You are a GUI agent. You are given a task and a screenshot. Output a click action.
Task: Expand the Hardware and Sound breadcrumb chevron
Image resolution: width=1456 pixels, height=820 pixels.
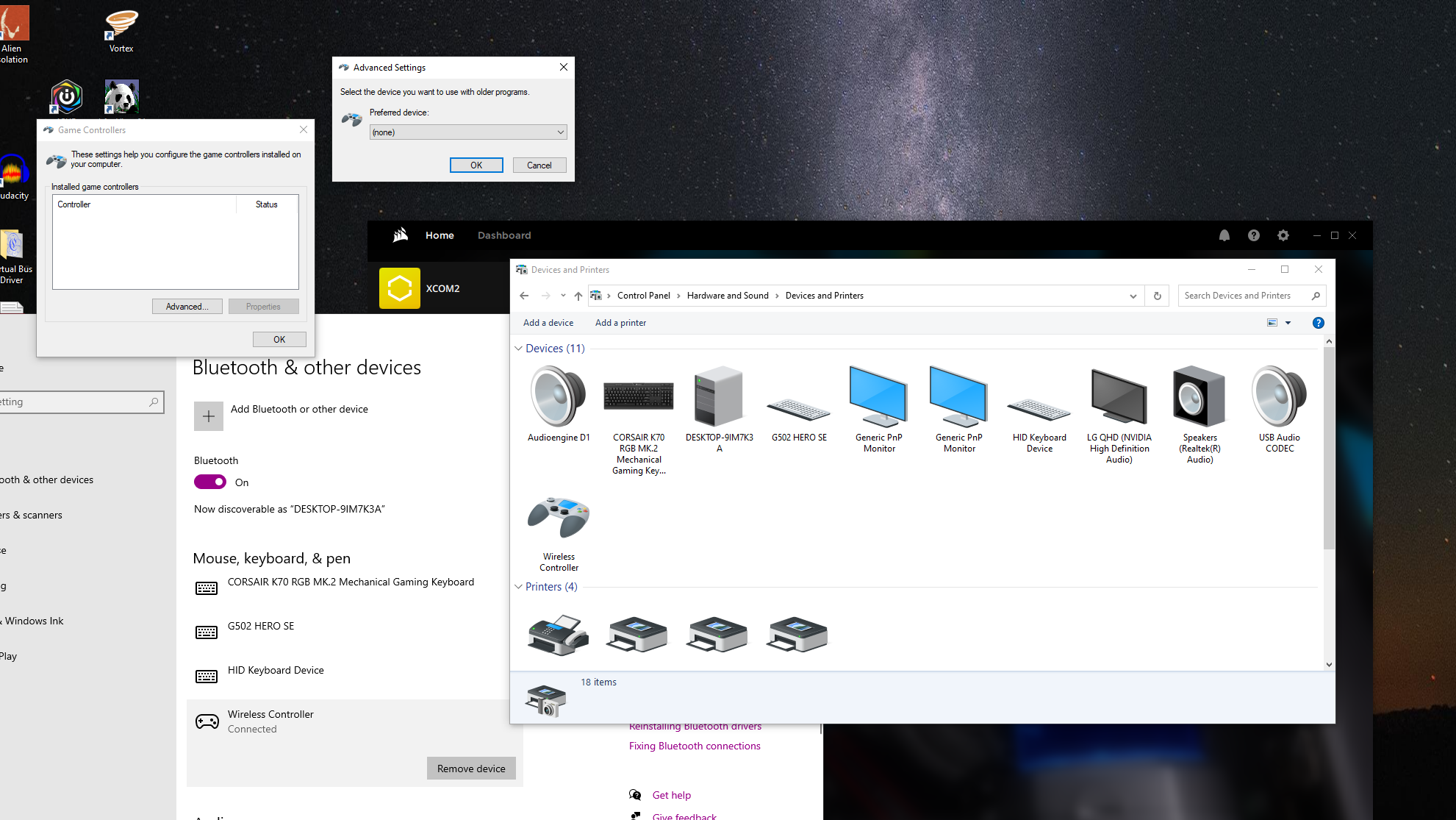click(777, 296)
